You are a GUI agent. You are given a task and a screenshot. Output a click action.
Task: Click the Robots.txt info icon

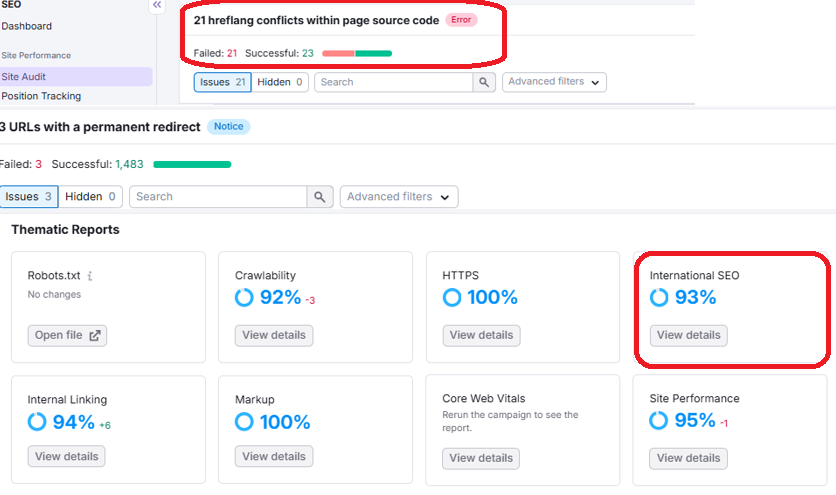coord(90,276)
